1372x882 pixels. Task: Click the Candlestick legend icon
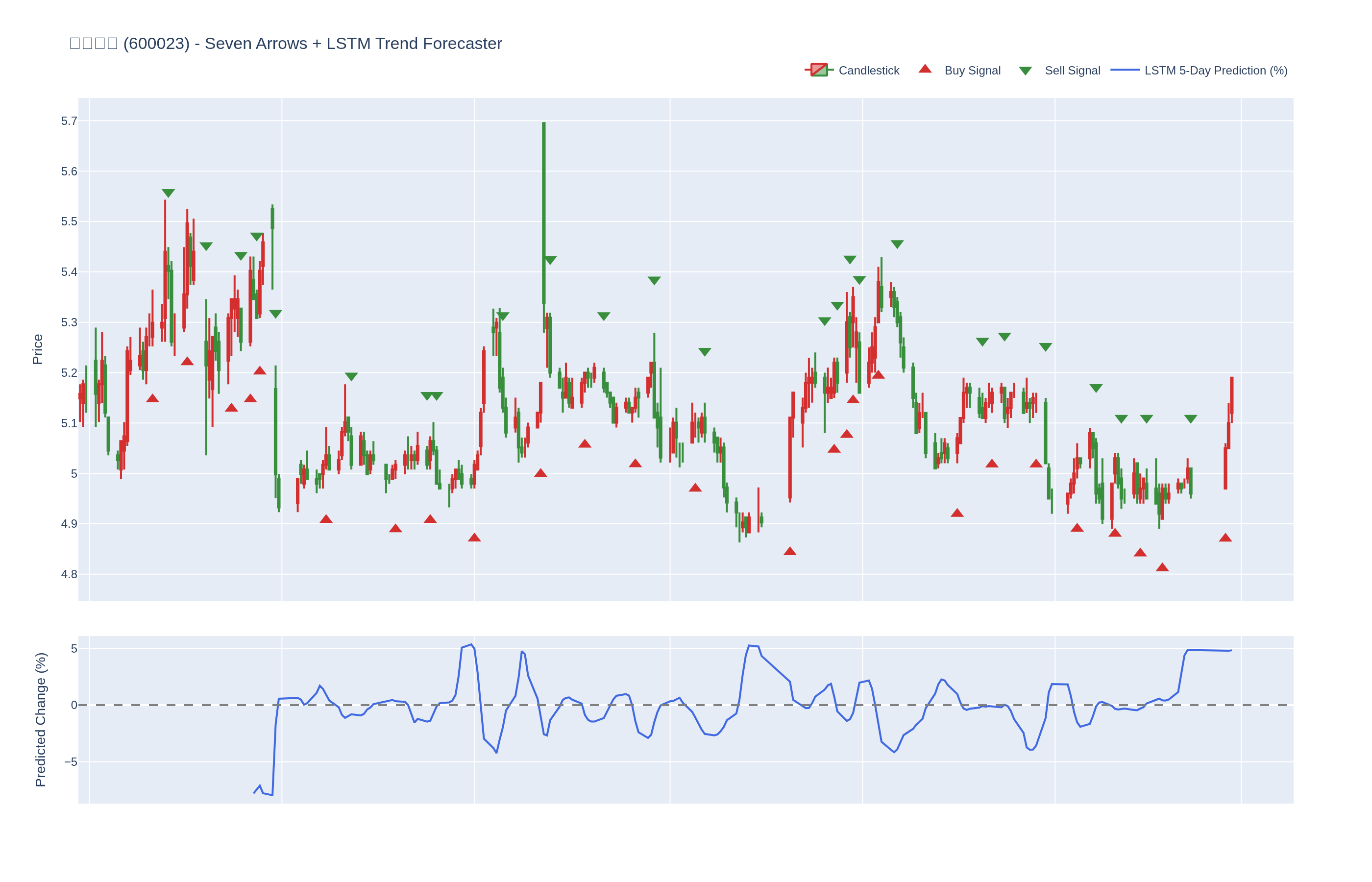819,70
